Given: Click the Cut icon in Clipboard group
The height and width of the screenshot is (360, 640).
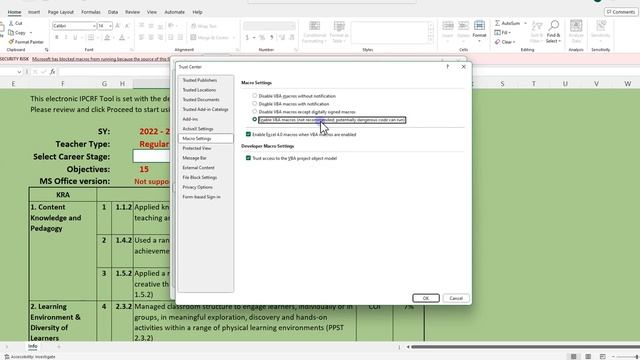Looking at the screenshot, I should coord(11,24).
